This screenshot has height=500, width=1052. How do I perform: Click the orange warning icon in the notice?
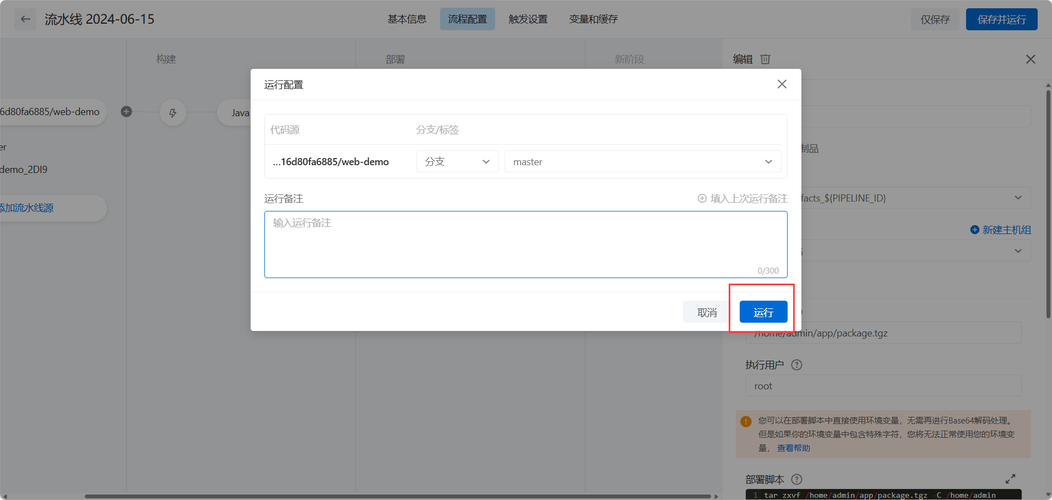[x=746, y=421]
